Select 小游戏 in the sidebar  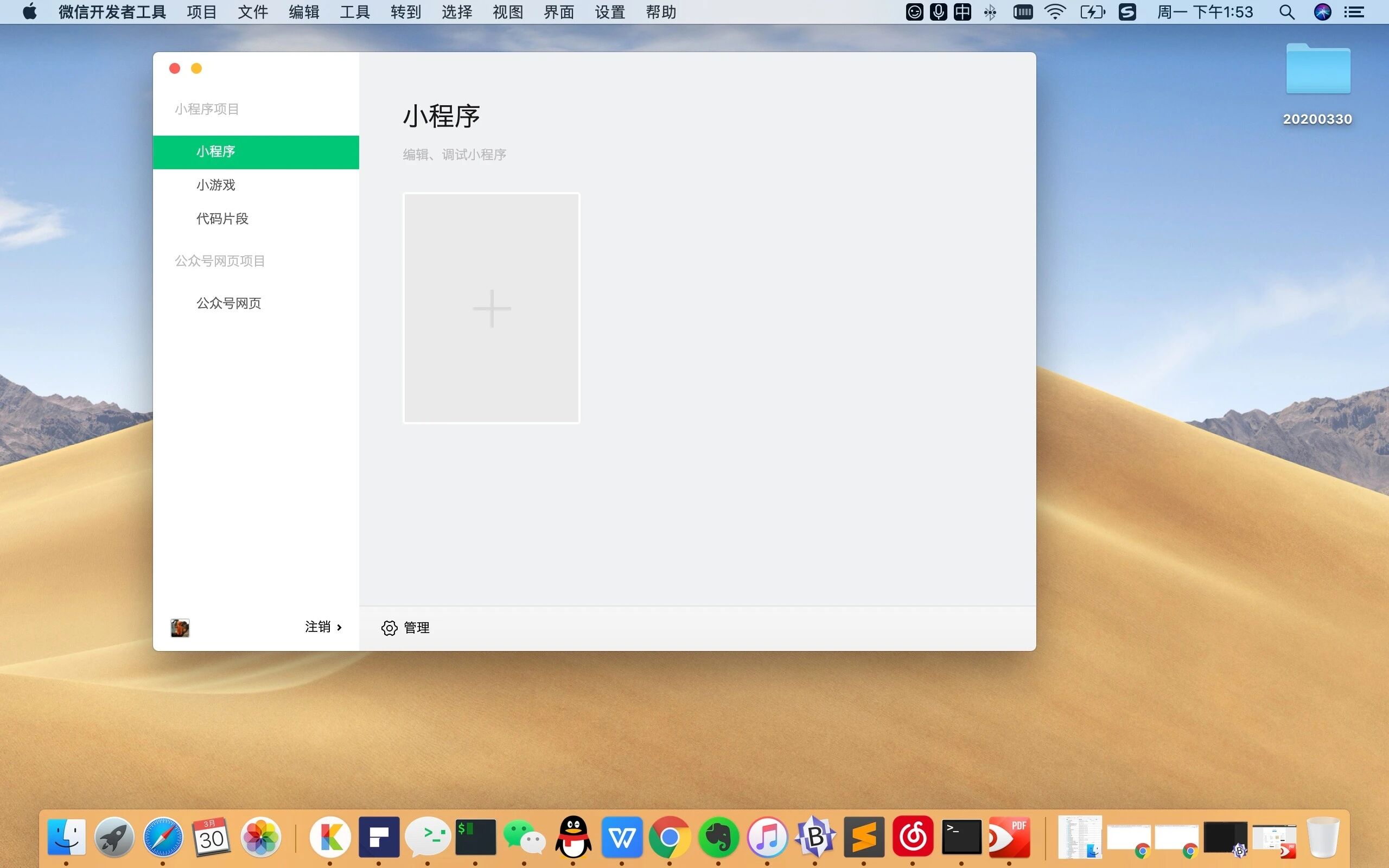pos(216,185)
